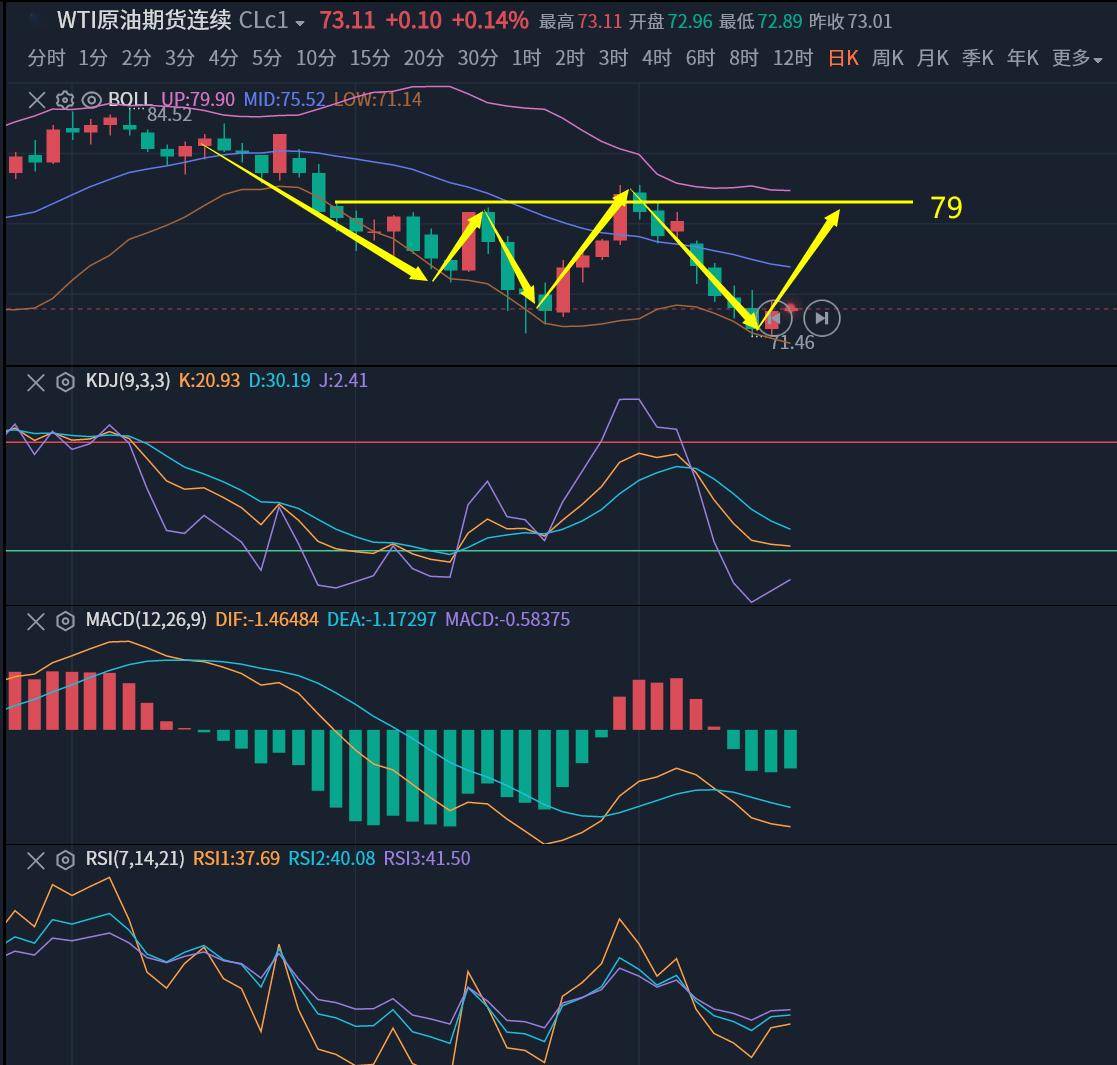This screenshot has height=1065, width=1117.
Task: Click the RSI2:40.08 value
Action: [331, 858]
